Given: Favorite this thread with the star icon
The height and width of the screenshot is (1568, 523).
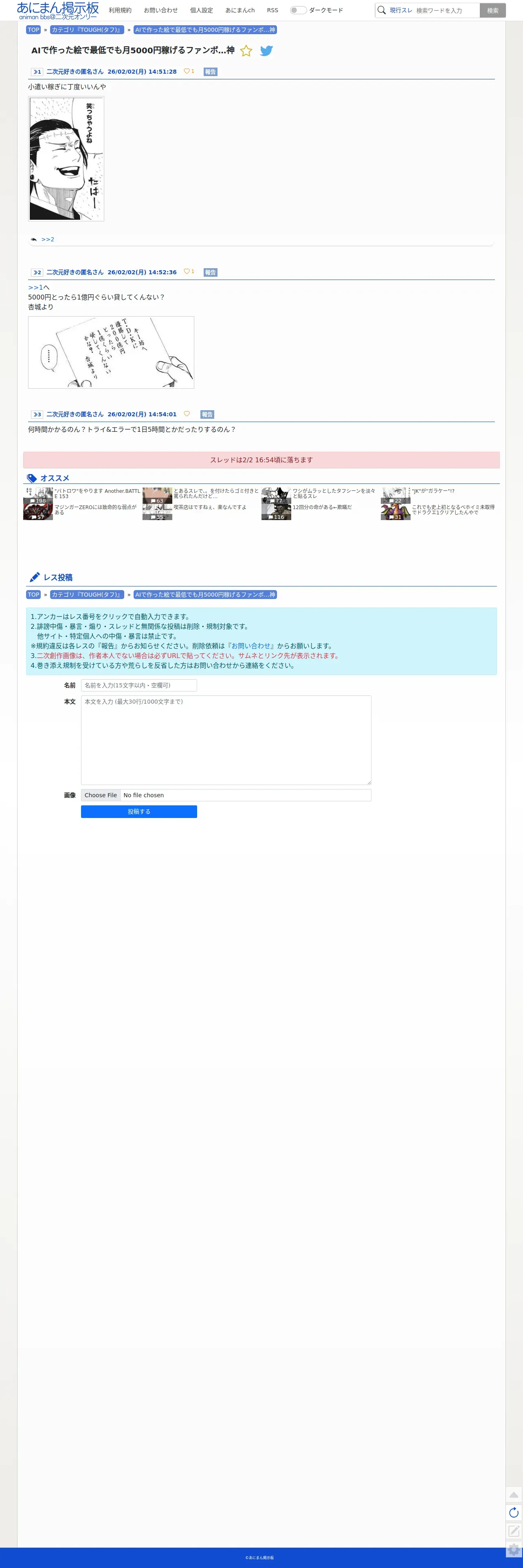Looking at the screenshot, I should tap(246, 51).
